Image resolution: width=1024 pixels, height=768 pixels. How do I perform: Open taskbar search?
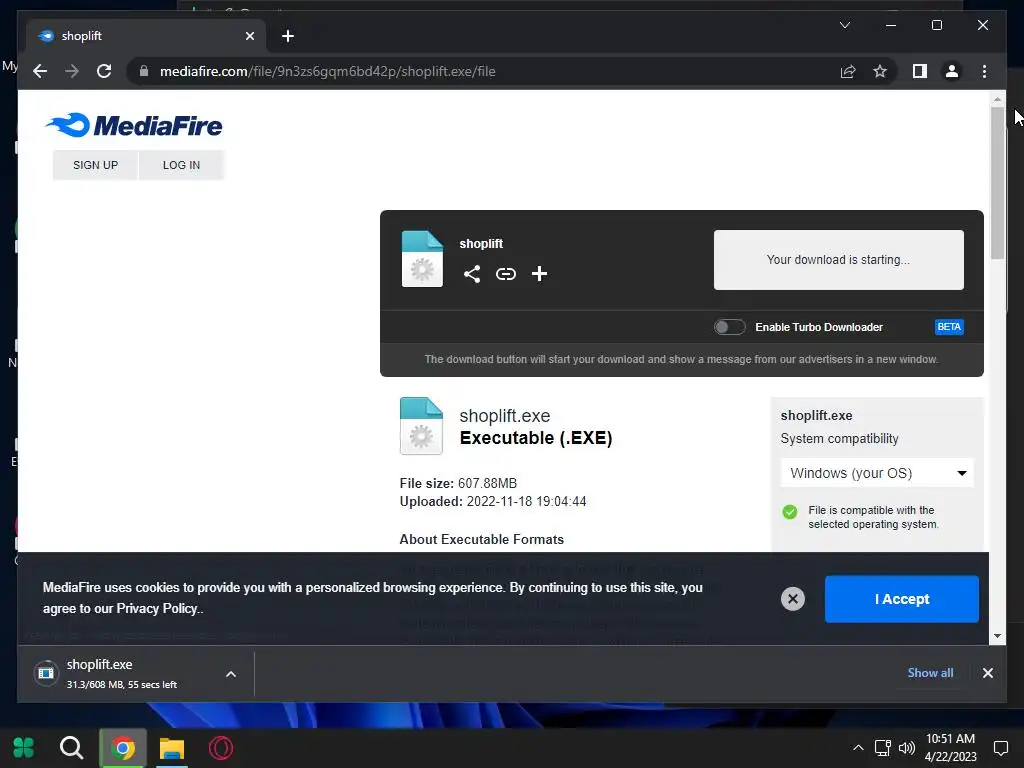[71, 748]
